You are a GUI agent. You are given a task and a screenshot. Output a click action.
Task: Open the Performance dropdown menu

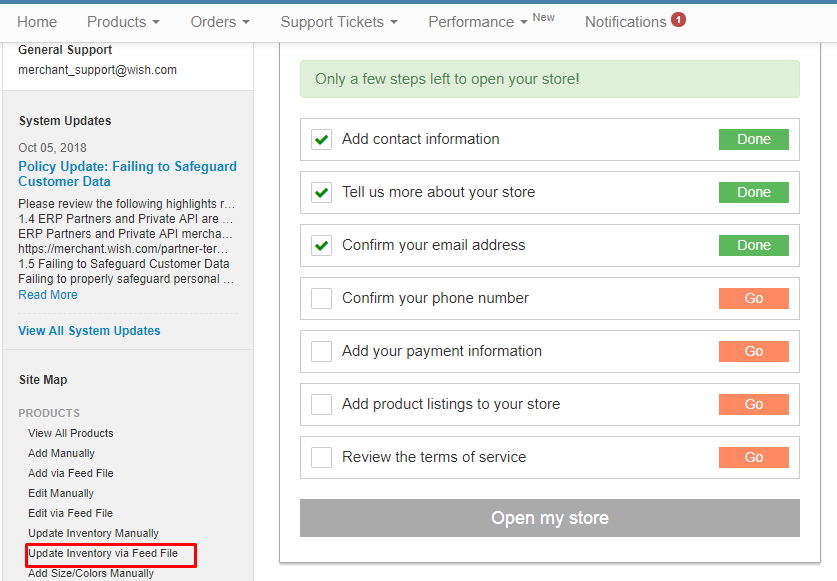pyautogui.click(x=478, y=22)
